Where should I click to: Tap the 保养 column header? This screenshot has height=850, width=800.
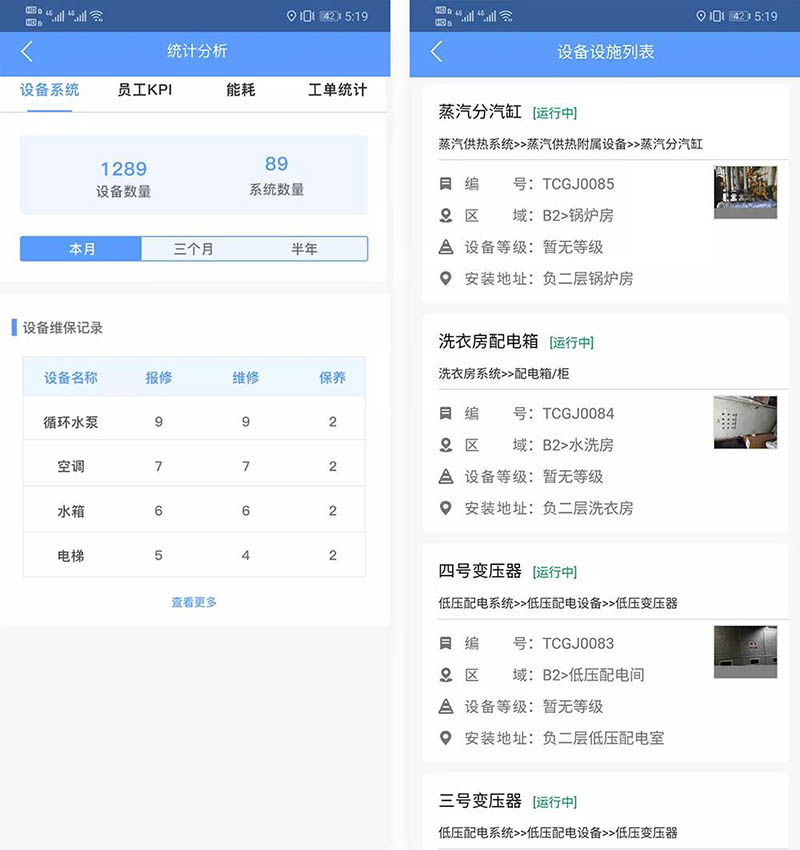coord(332,377)
